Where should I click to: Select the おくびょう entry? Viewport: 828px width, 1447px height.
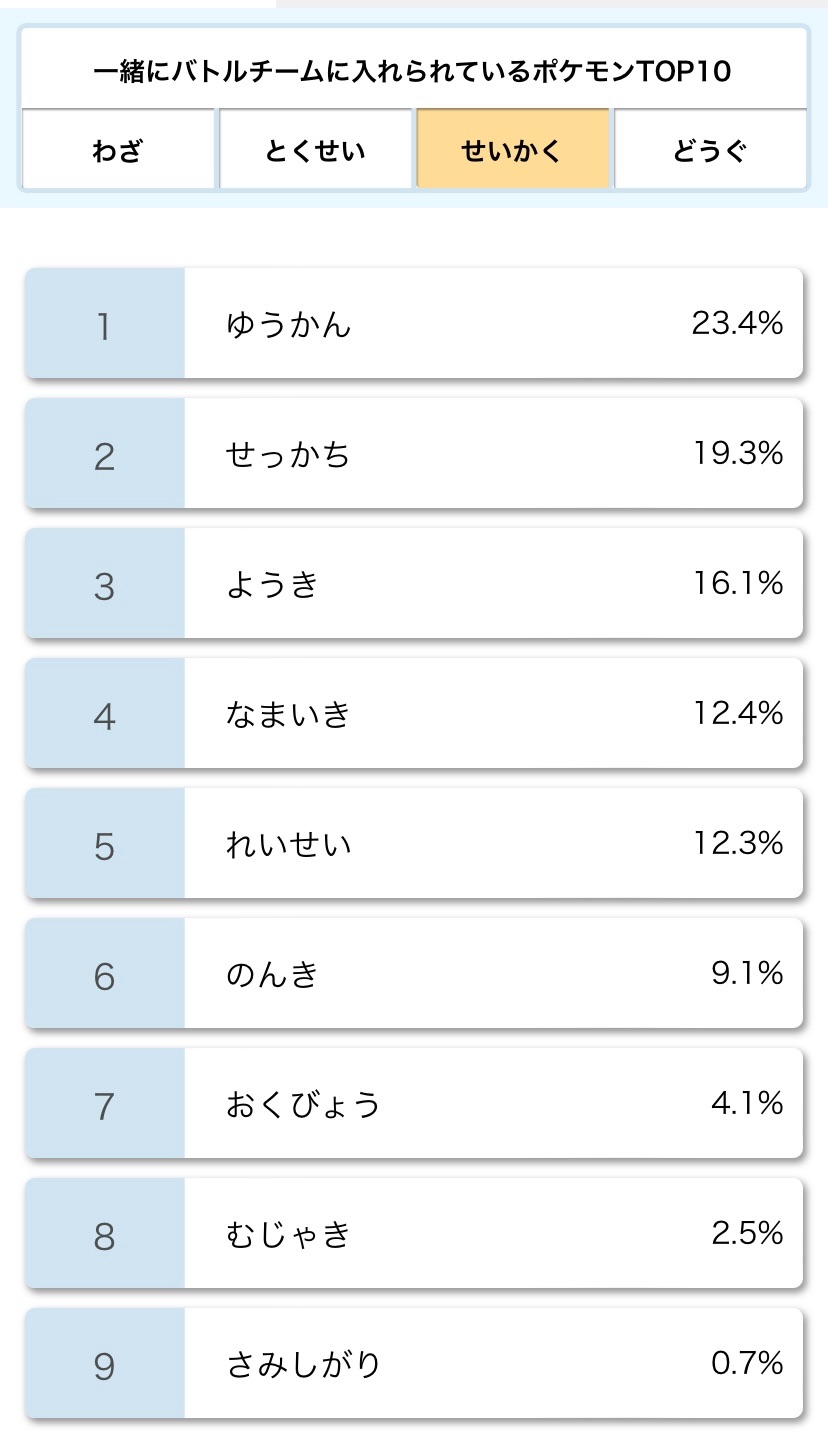414,1103
